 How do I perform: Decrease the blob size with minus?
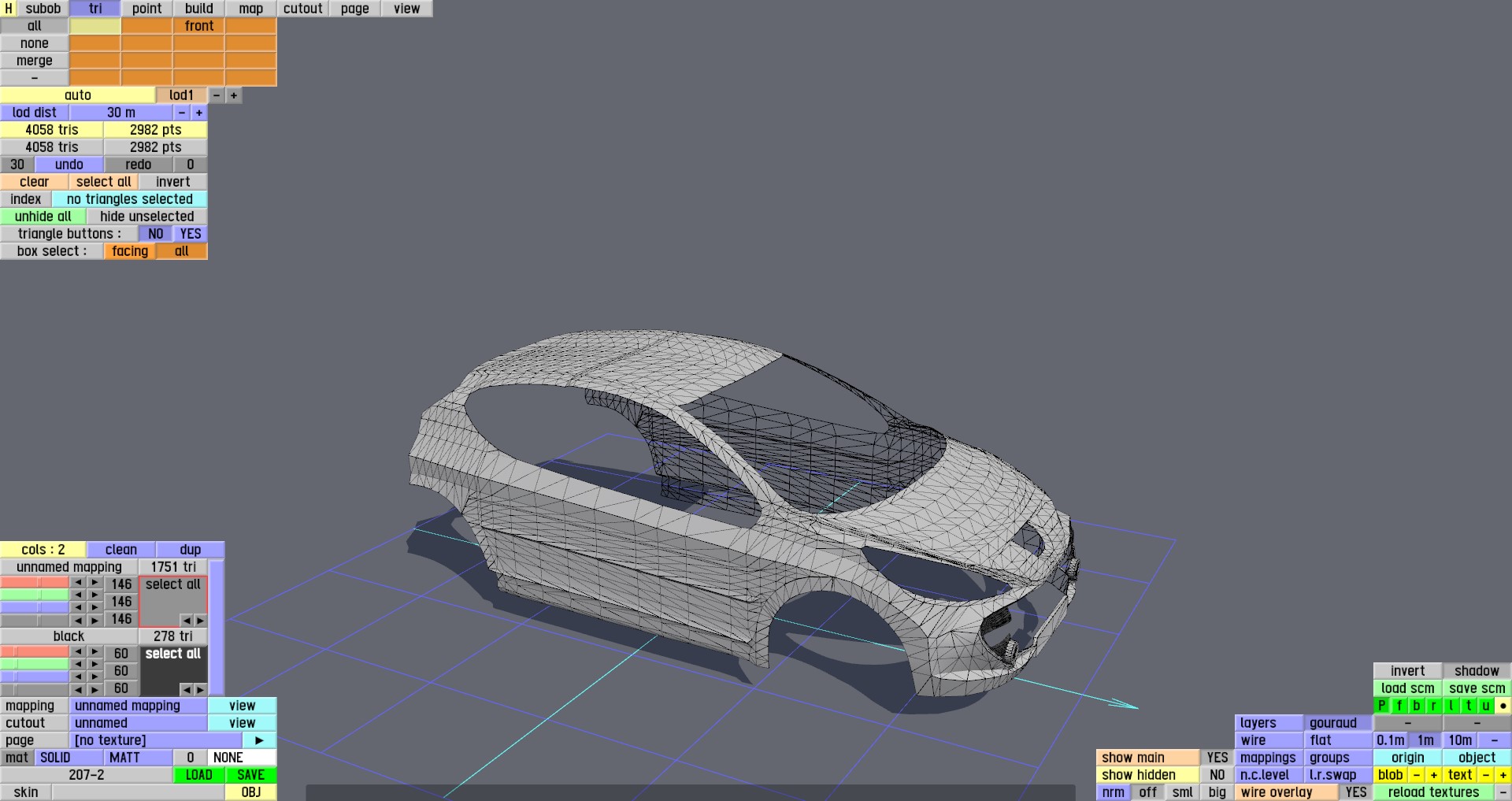(x=1416, y=775)
